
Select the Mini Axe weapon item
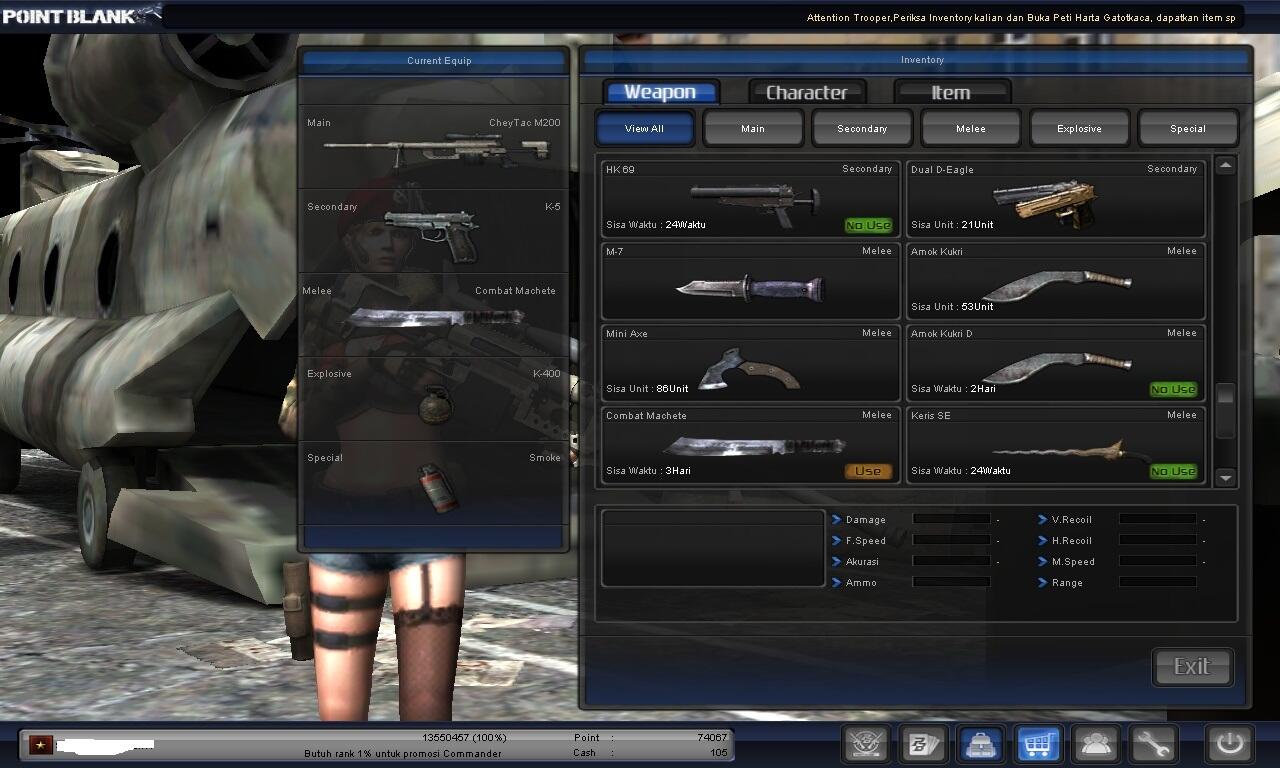[750, 363]
